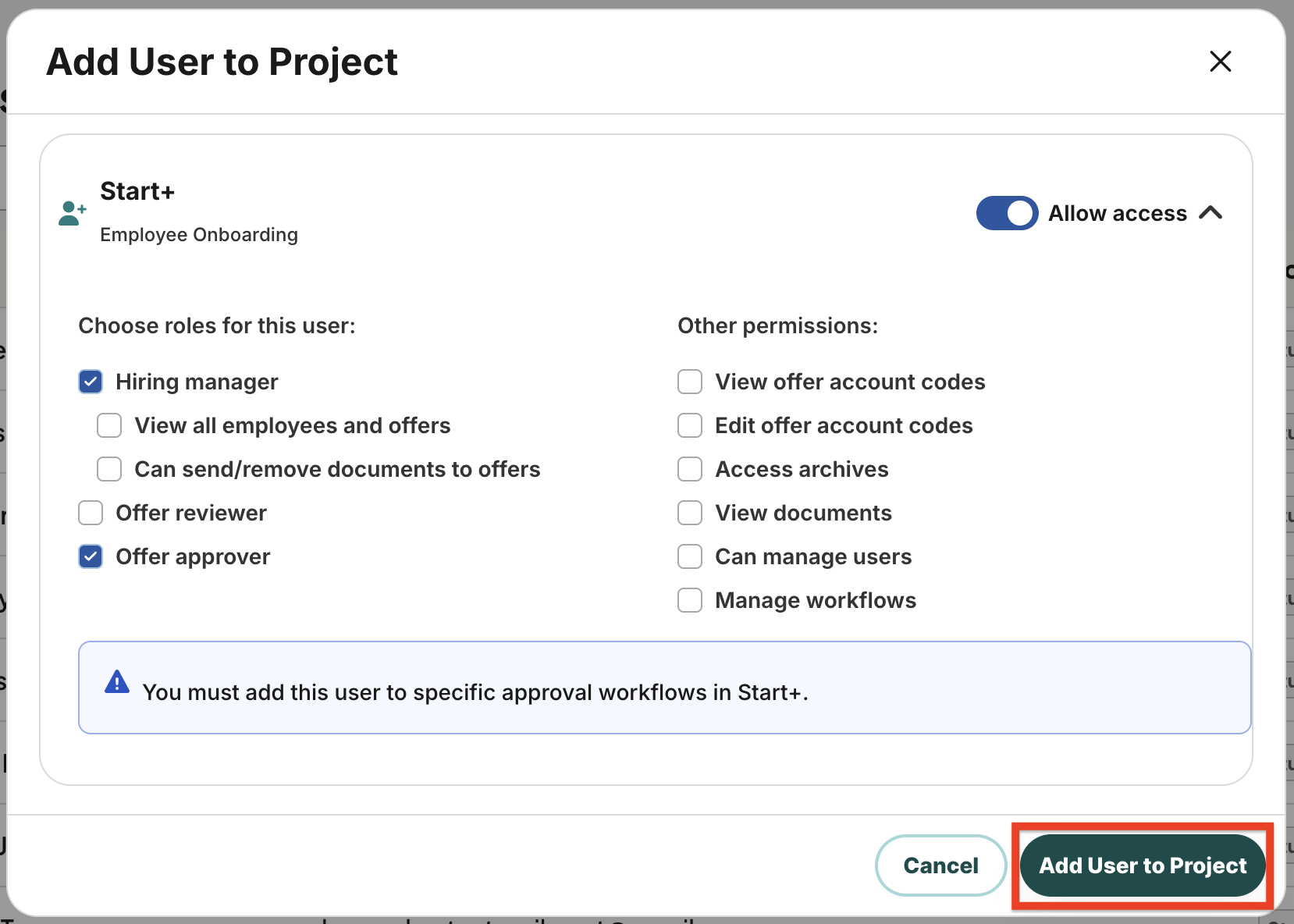
Task: Click the Allow access label text
Action: (x=1117, y=213)
